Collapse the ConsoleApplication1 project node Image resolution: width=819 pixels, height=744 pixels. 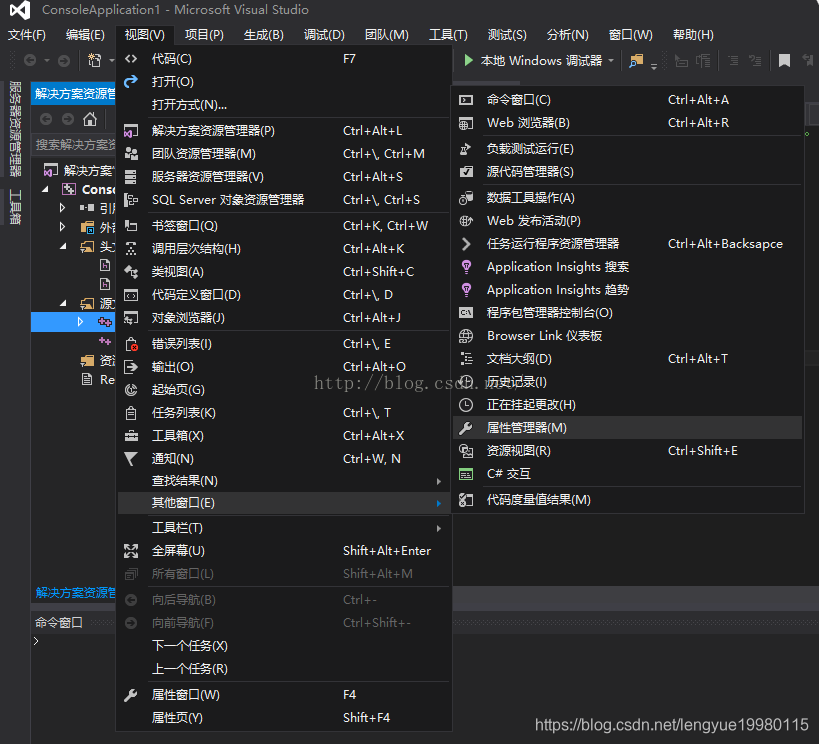45,189
